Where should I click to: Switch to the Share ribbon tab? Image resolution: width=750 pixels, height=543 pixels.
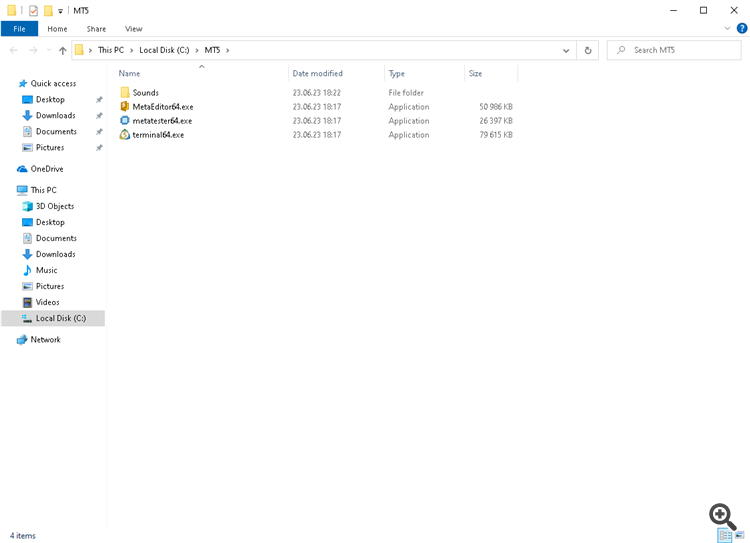coord(96,29)
